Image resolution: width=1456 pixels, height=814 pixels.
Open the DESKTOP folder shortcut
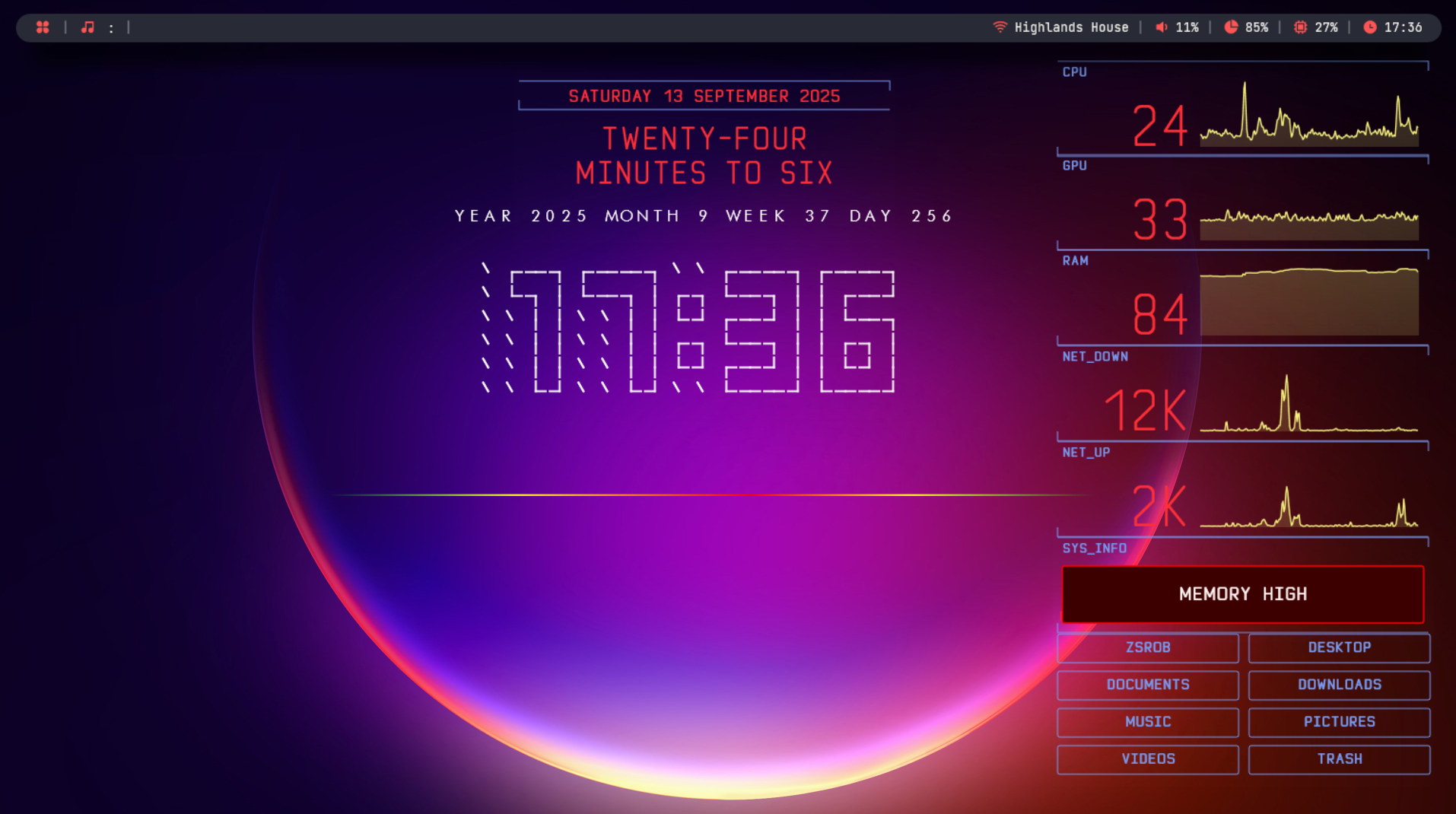1340,647
